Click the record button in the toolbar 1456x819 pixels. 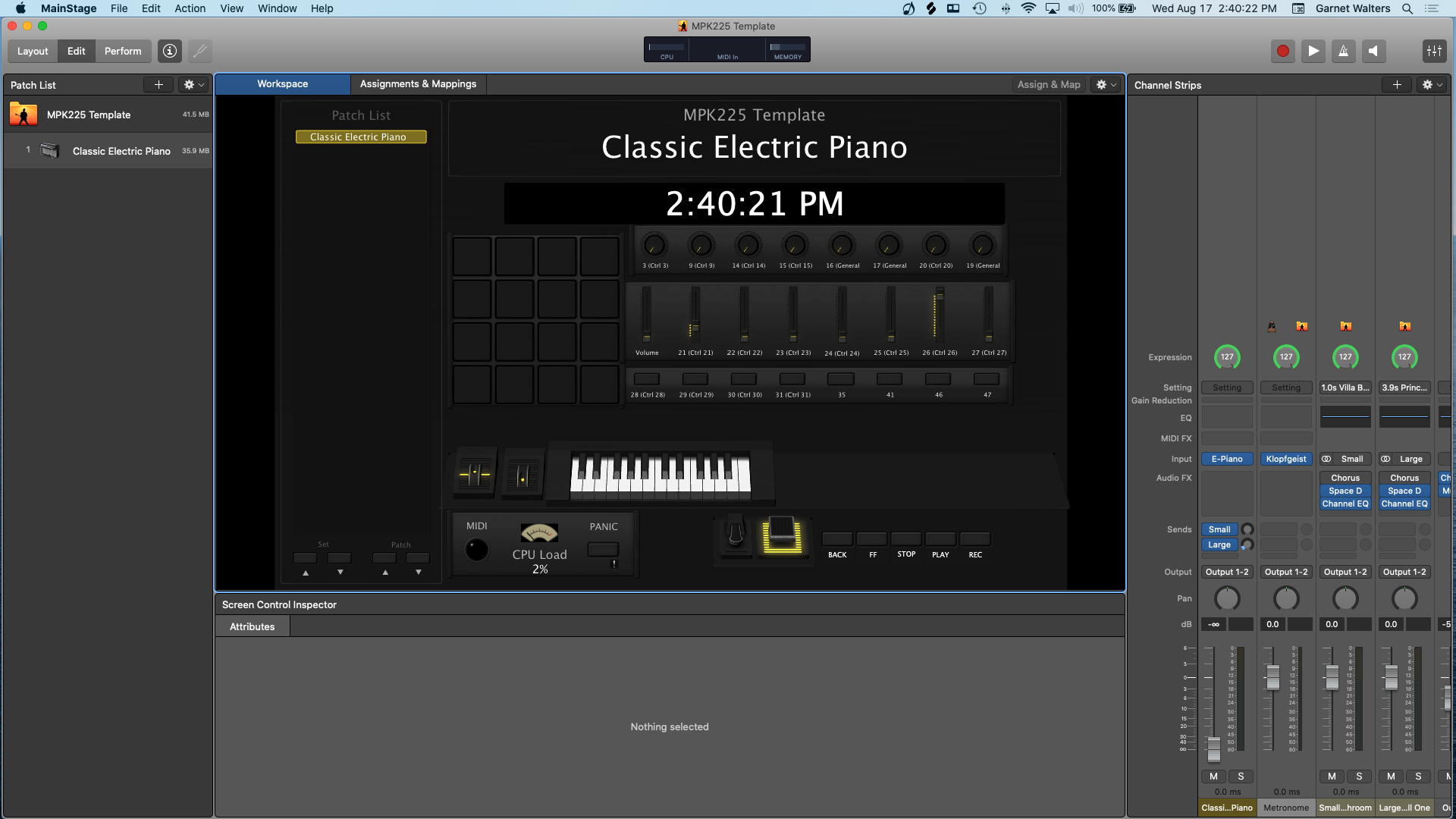tap(1282, 51)
